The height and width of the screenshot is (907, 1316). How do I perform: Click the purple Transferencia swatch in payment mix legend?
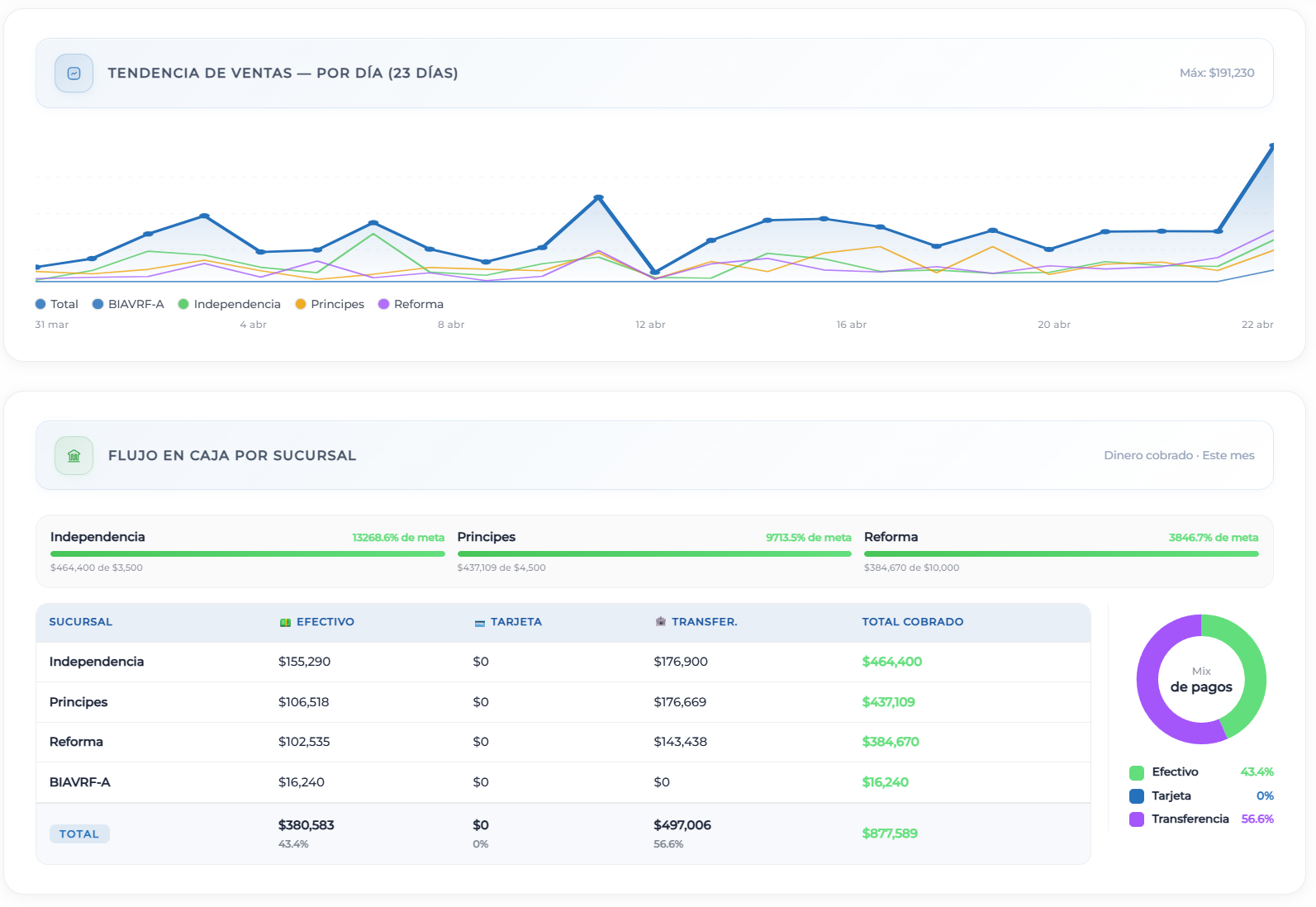pos(1137,819)
